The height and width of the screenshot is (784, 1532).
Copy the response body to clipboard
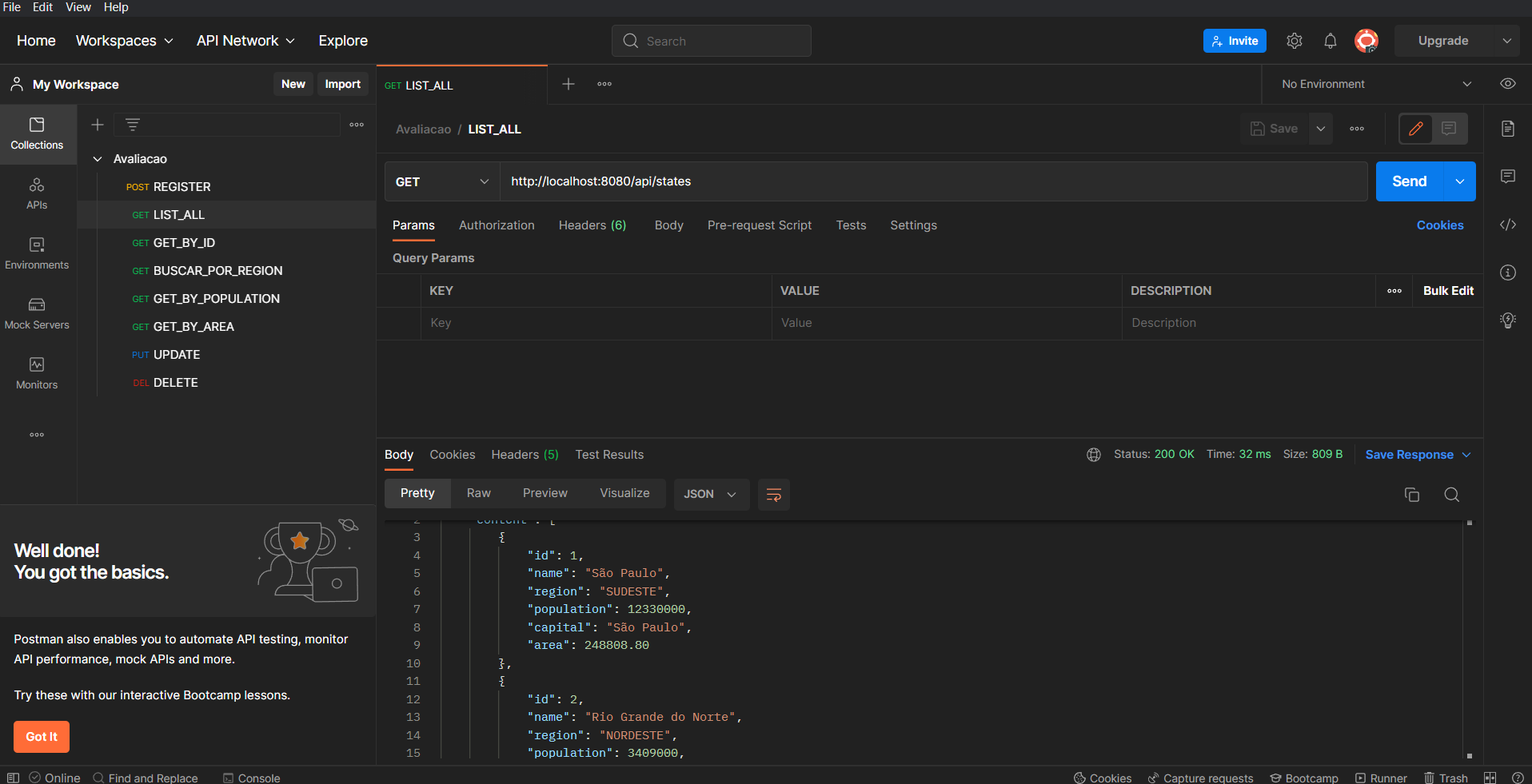tap(1411, 495)
